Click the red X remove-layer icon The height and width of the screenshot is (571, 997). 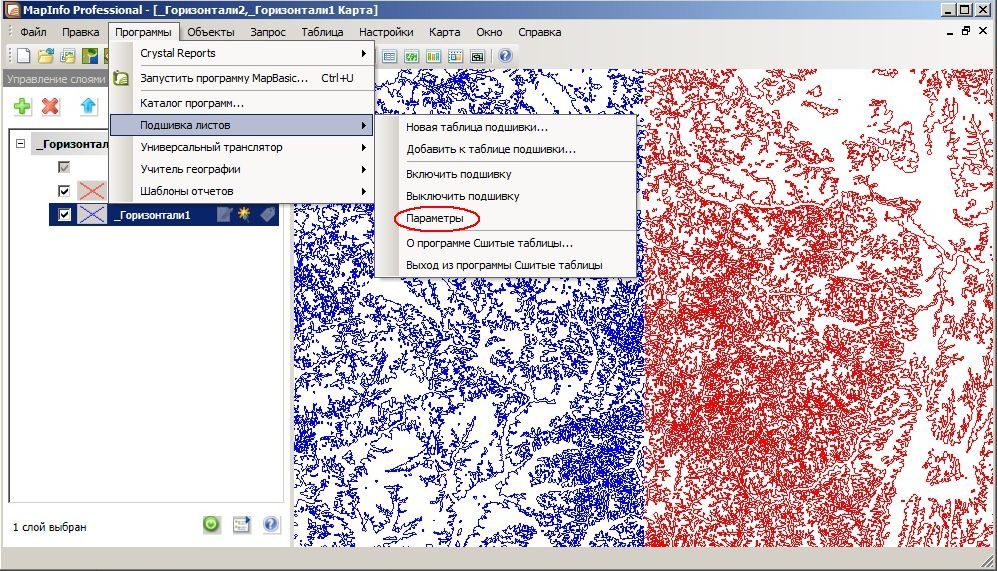point(50,106)
